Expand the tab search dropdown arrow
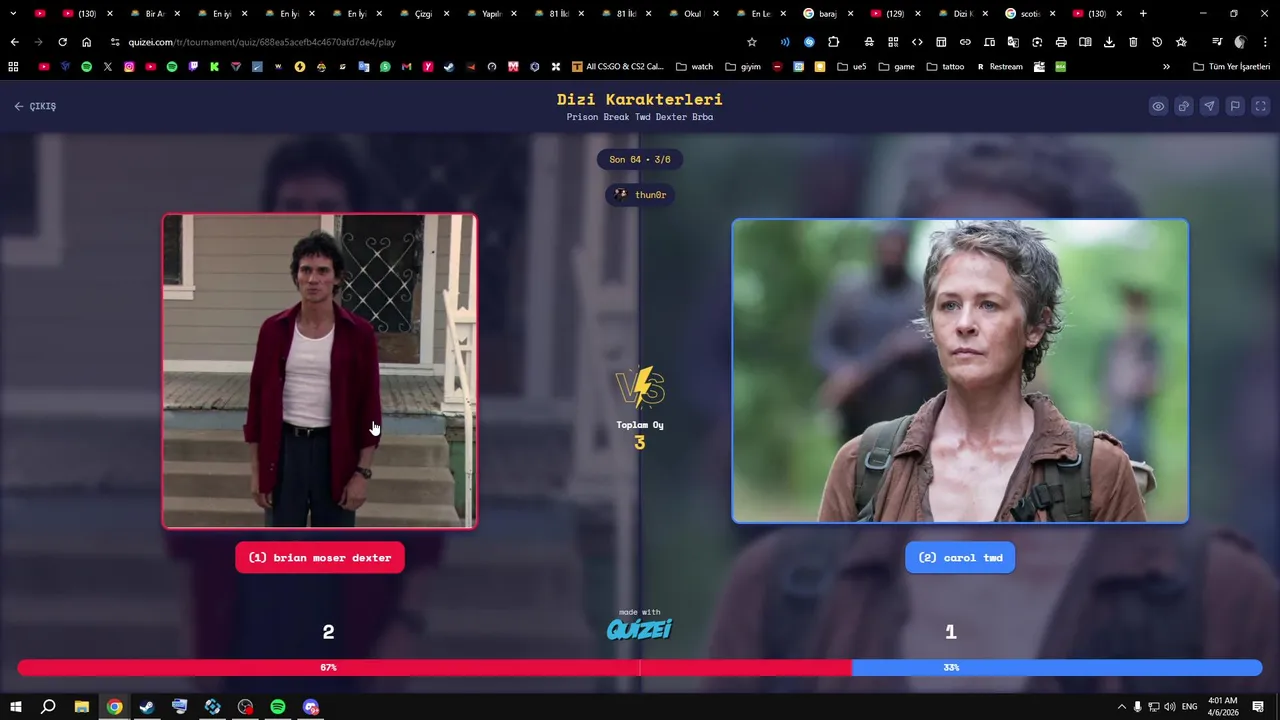Image resolution: width=1280 pixels, height=720 pixels. (x=13, y=14)
